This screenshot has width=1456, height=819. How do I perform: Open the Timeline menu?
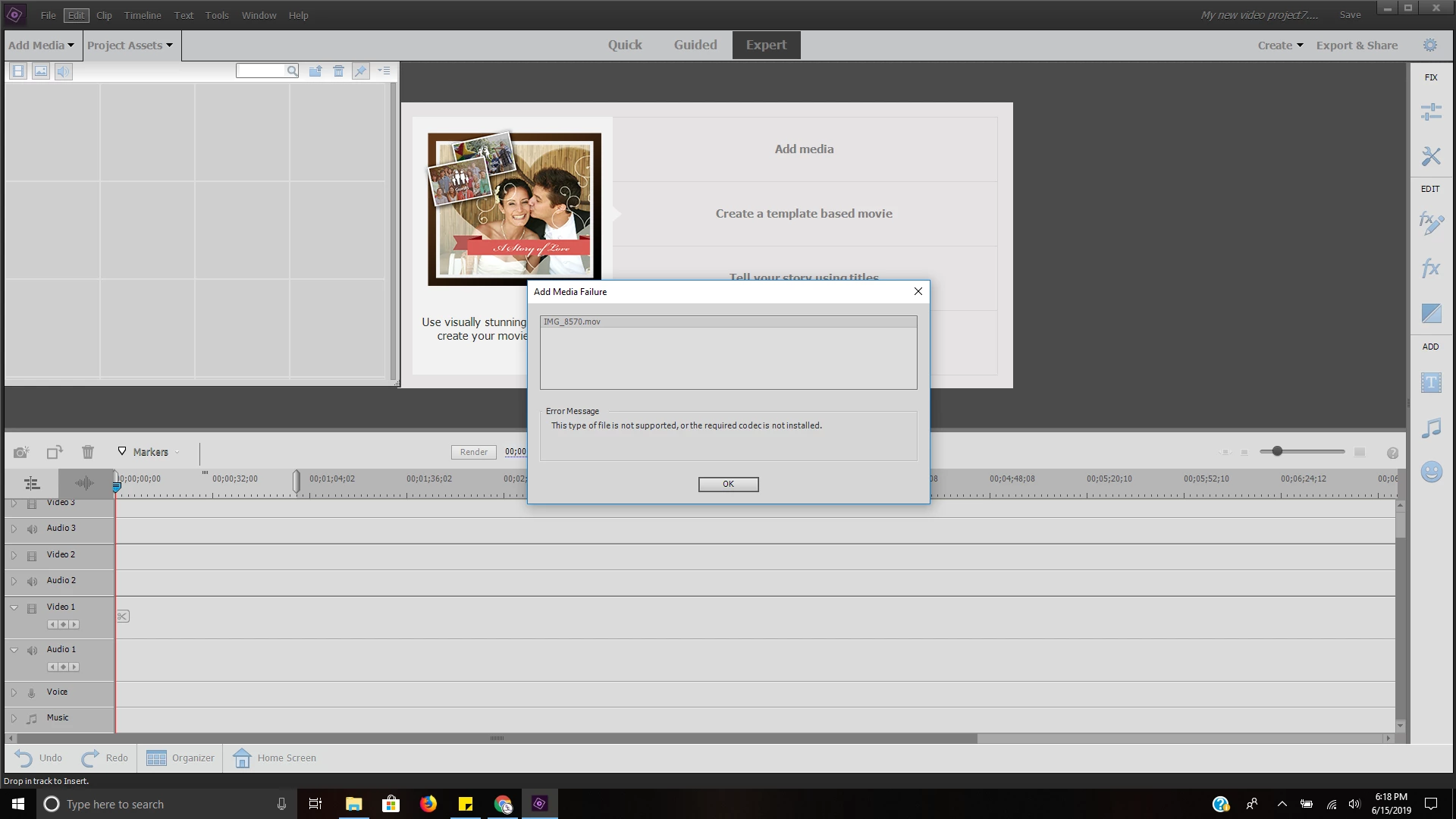[143, 15]
